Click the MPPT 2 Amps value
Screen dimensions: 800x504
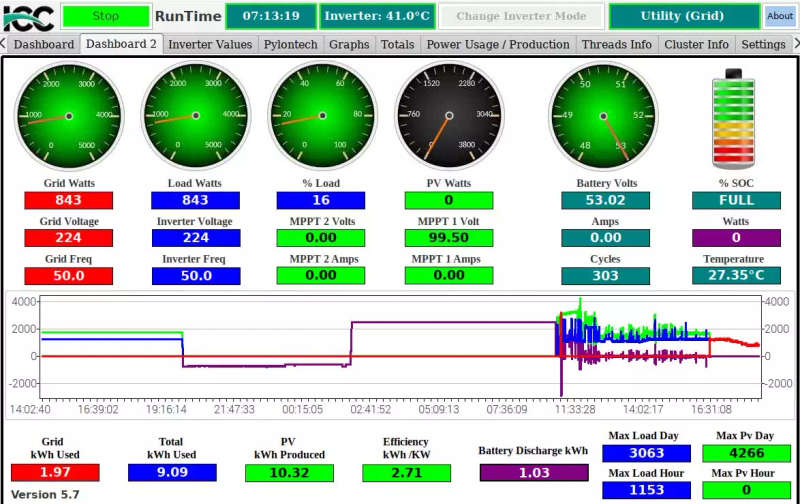[x=321, y=275]
